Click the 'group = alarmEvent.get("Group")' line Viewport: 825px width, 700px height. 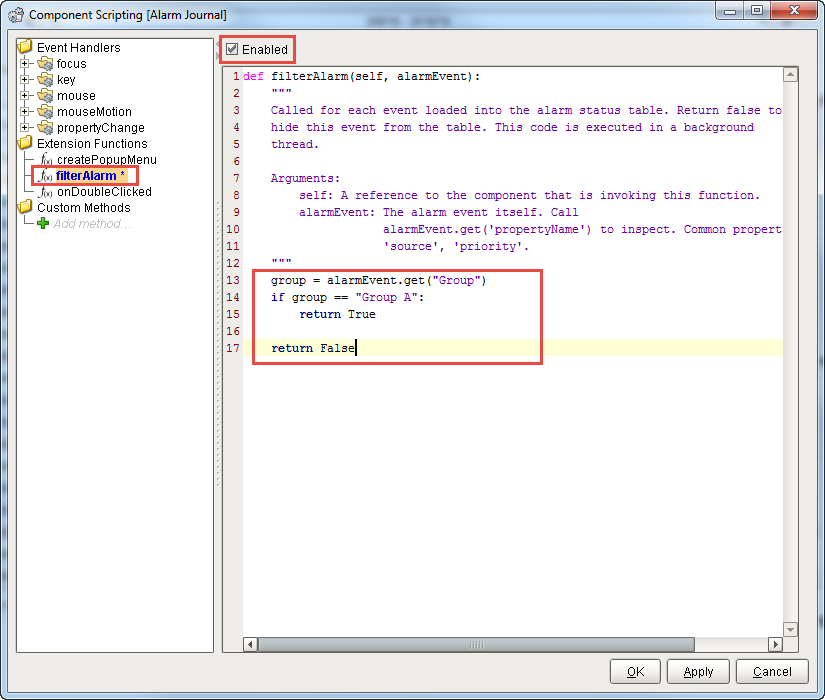pos(378,281)
